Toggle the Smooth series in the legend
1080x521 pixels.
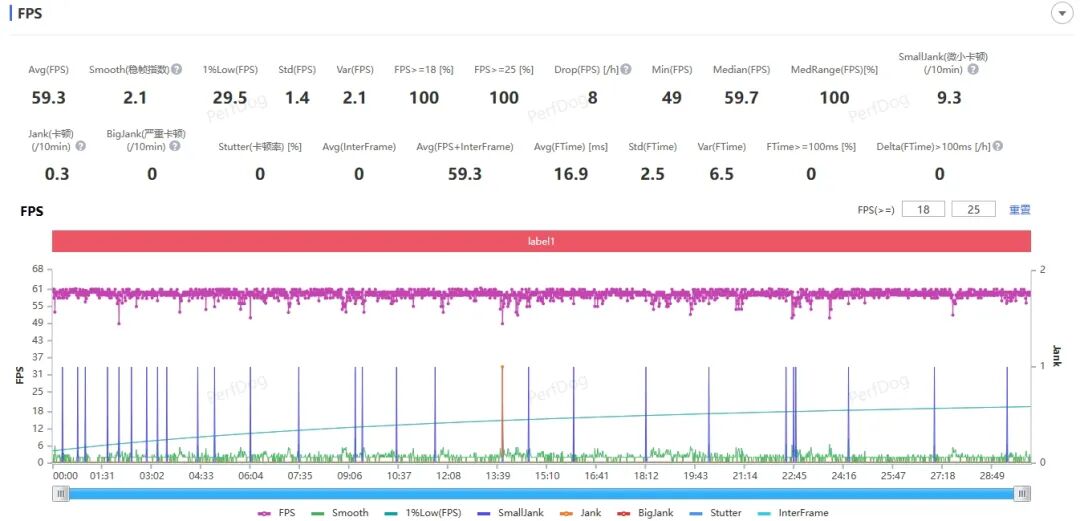(x=340, y=513)
